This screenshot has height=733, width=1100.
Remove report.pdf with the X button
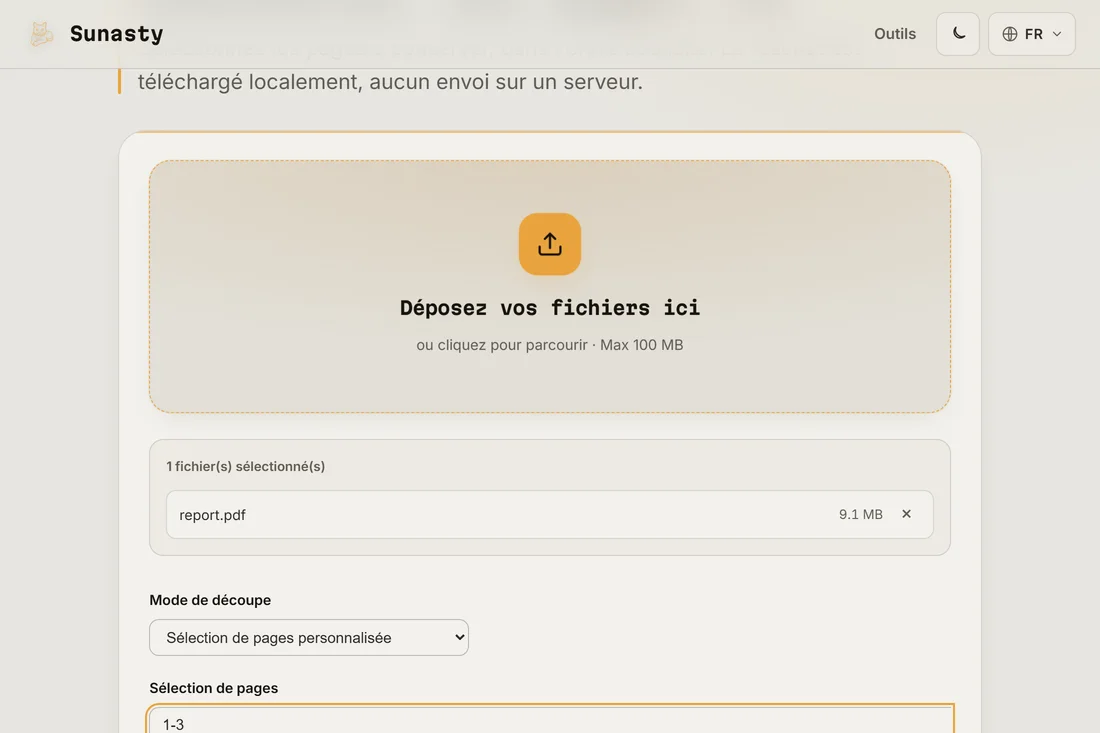906,514
